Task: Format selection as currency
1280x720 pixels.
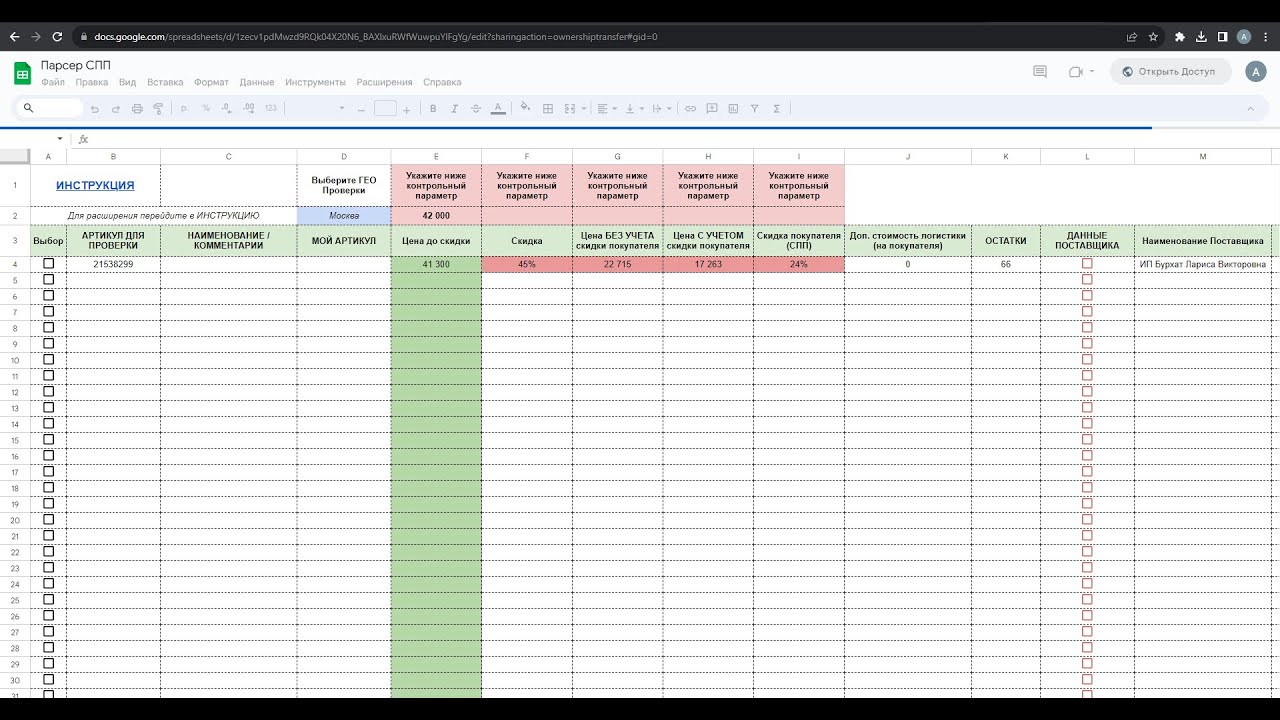Action: (x=185, y=108)
